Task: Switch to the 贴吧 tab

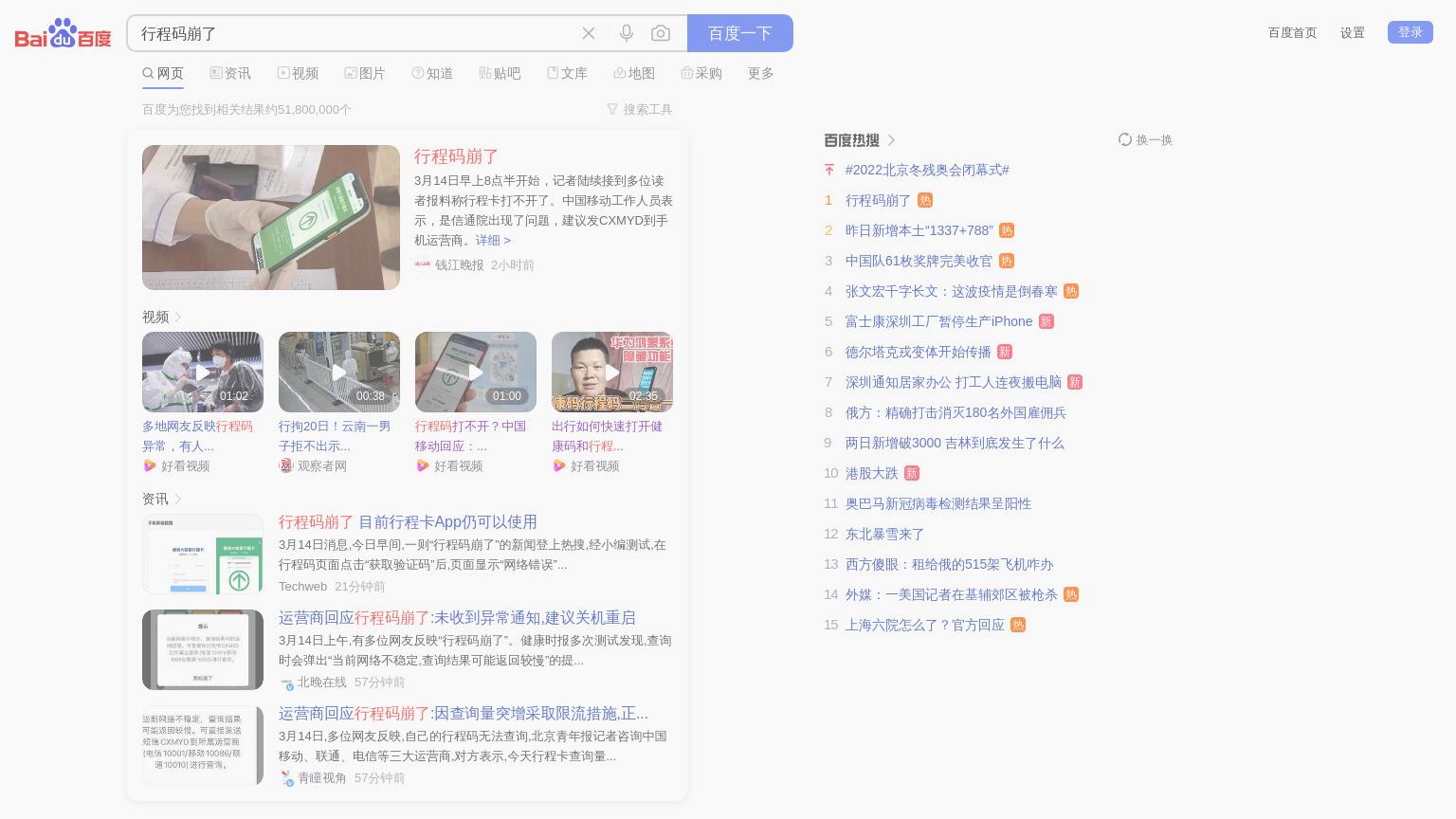Action: pos(500,73)
